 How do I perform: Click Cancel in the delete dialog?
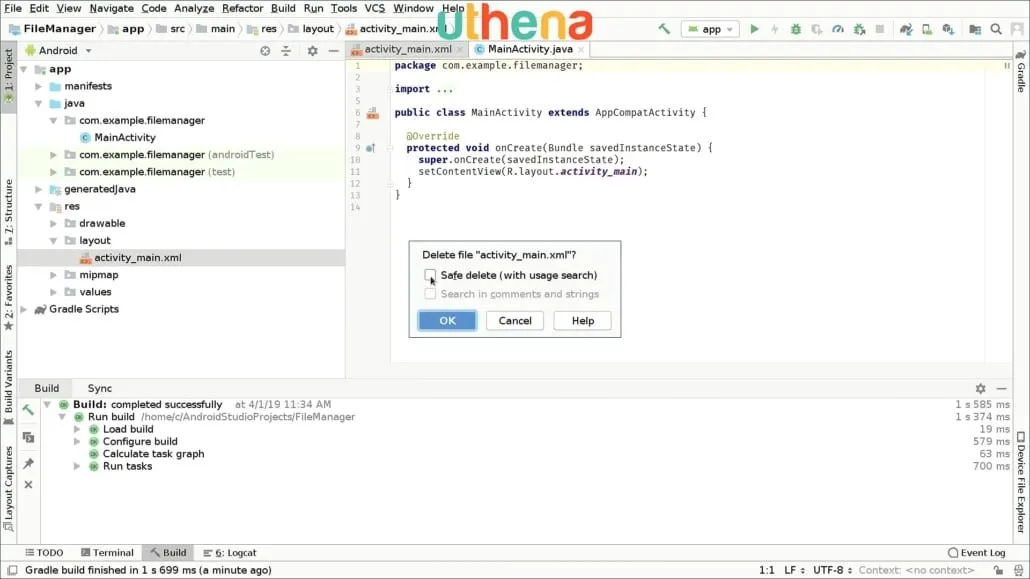pos(515,321)
